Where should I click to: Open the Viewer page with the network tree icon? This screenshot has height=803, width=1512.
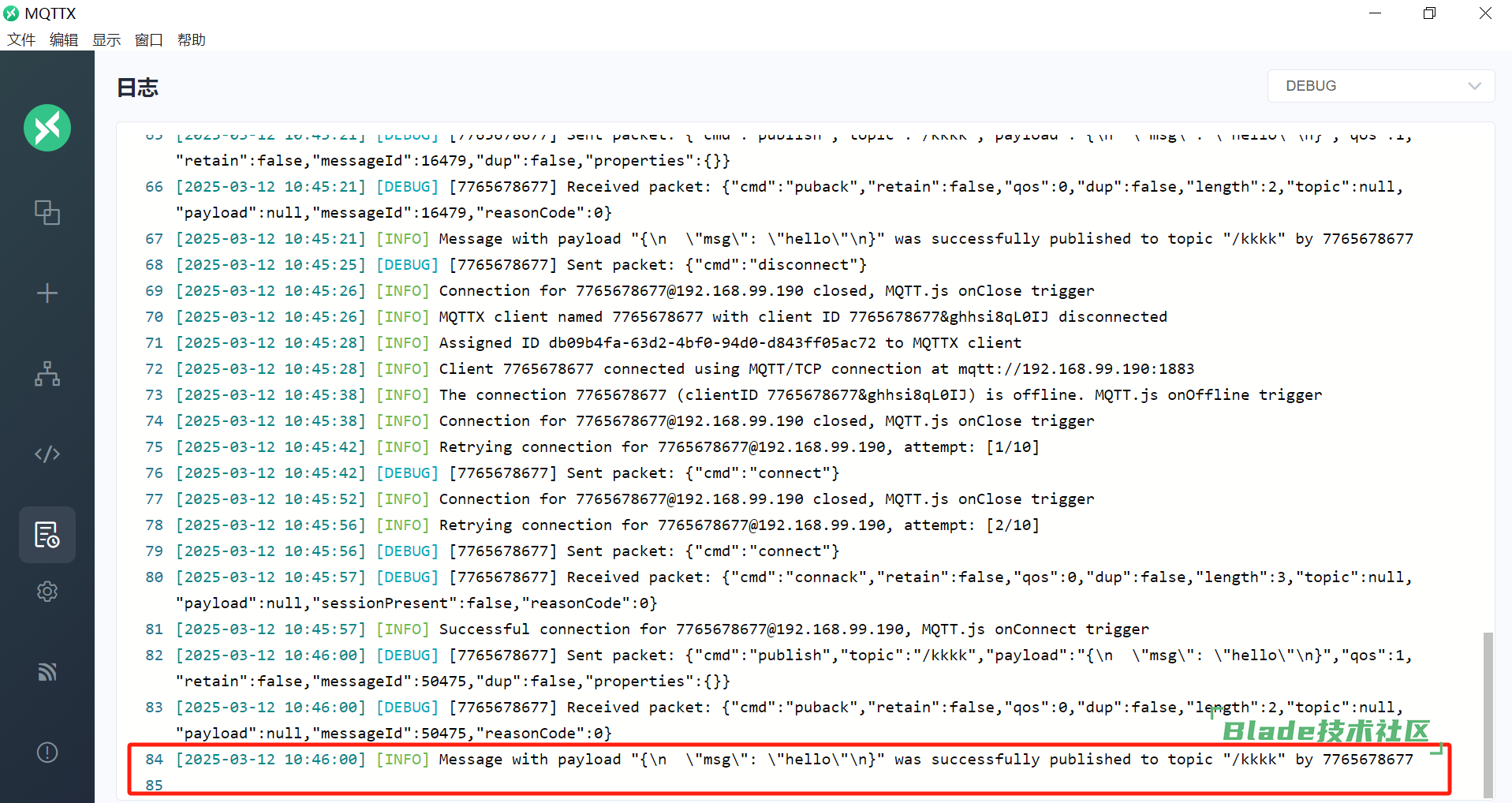47,374
